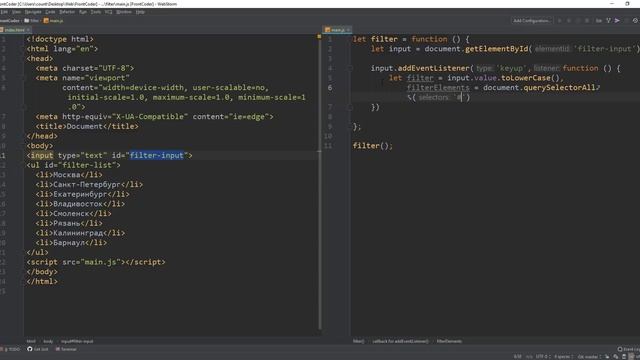Open the View menu

pyautogui.click(x=16, y=12)
